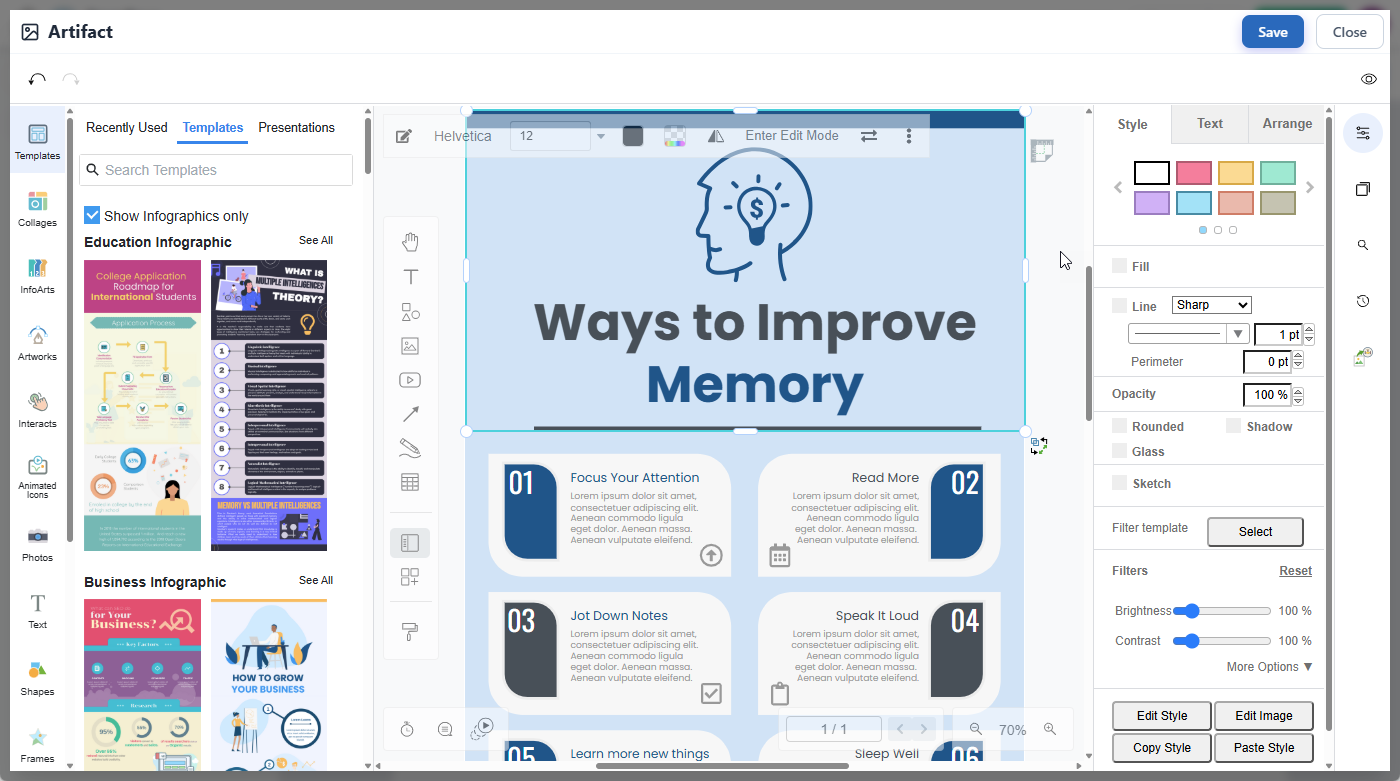Image resolution: width=1400 pixels, height=781 pixels.
Task: Click the Save button
Action: (x=1273, y=32)
